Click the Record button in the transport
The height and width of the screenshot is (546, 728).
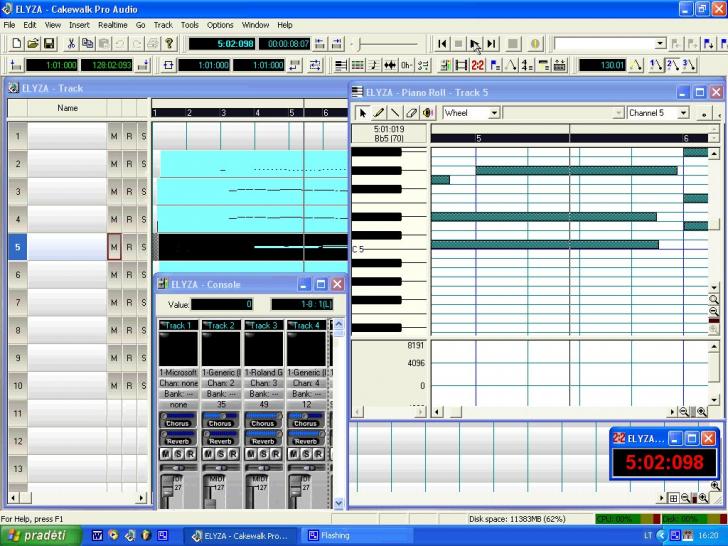[x=513, y=44]
